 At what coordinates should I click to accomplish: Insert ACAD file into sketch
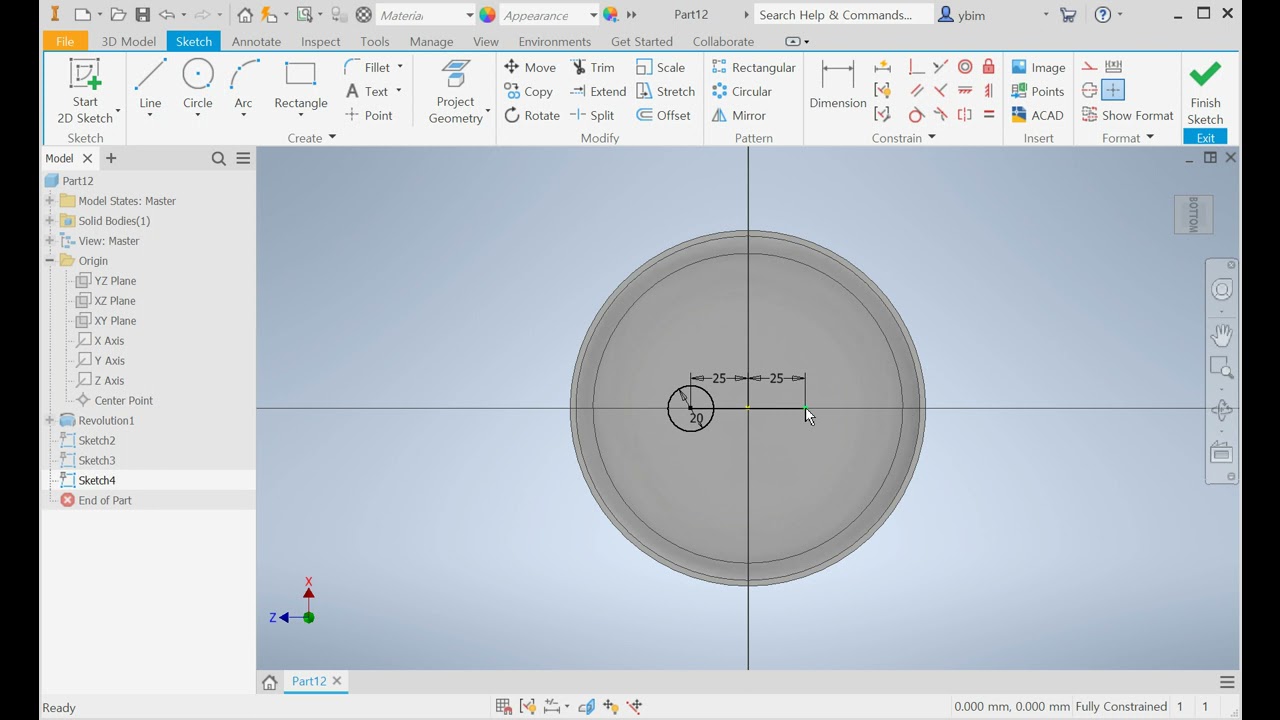(x=1037, y=115)
